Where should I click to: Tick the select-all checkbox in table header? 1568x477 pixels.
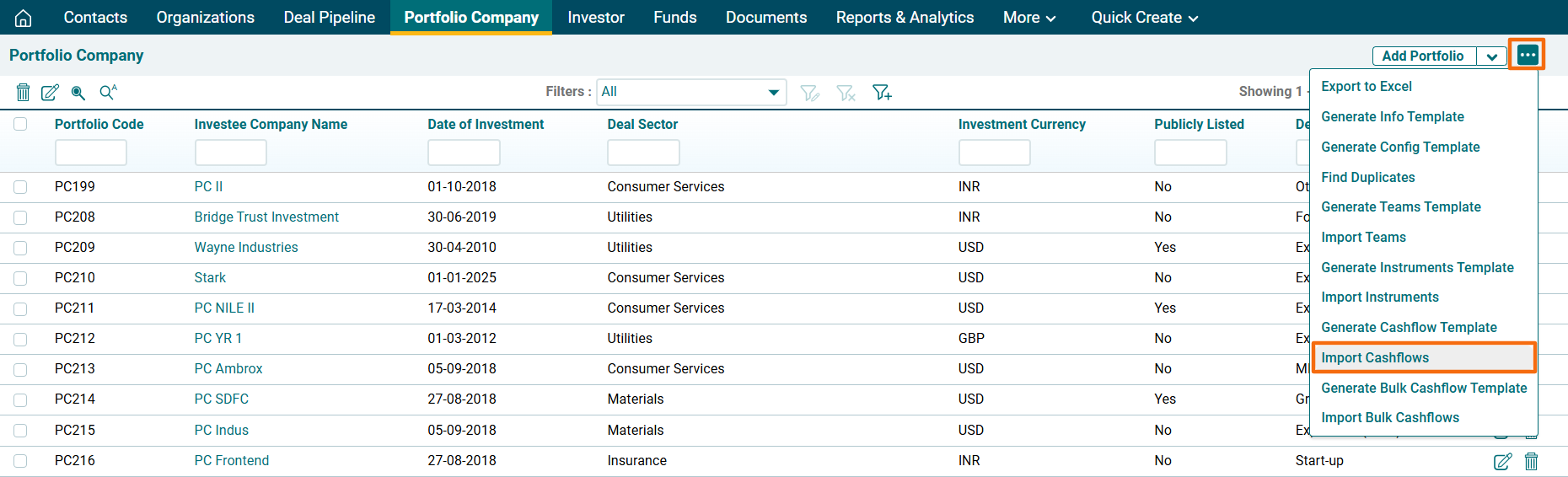[20, 124]
